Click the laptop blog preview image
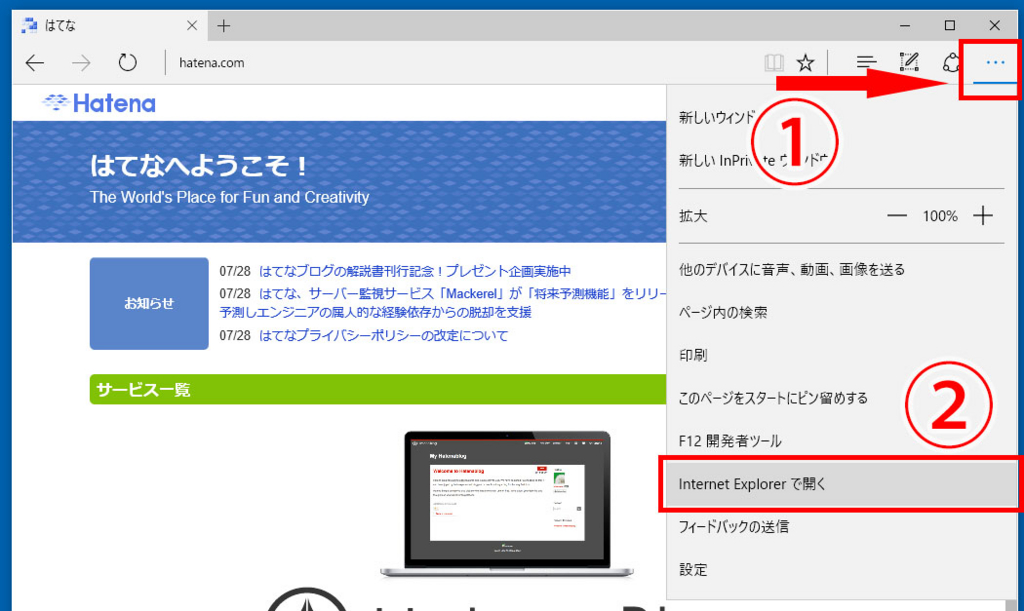This screenshot has height=611, width=1024. tap(507, 504)
